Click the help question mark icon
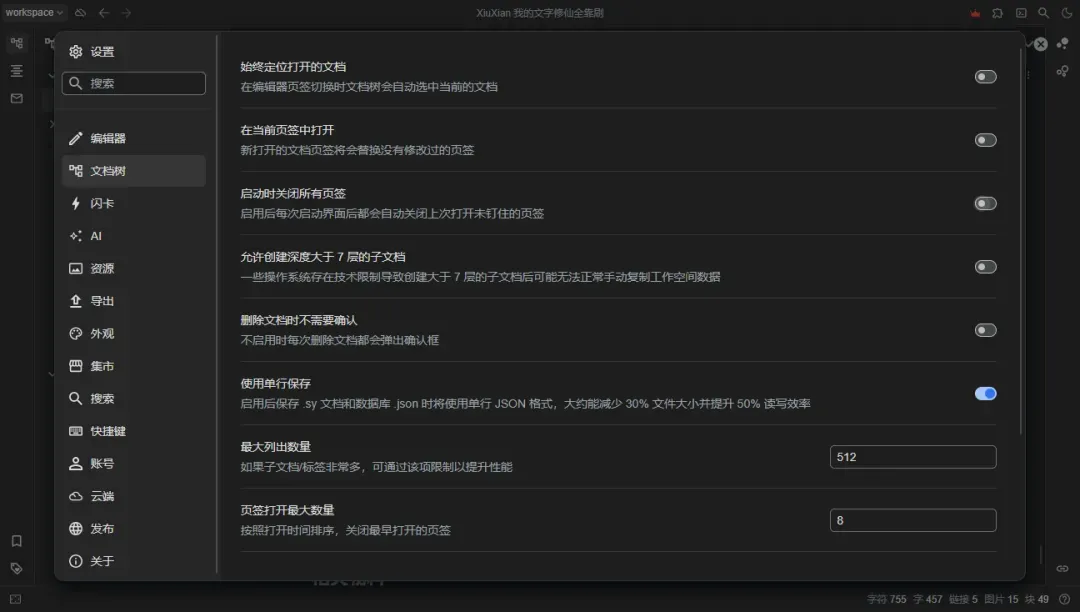Viewport: 1080px width, 612px height. point(1065,600)
